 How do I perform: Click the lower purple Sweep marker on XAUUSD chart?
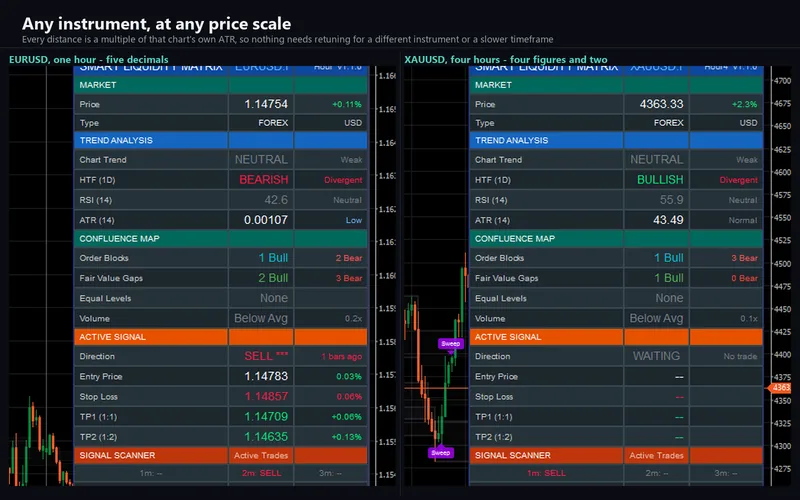pyautogui.click(x=441, y=453)
